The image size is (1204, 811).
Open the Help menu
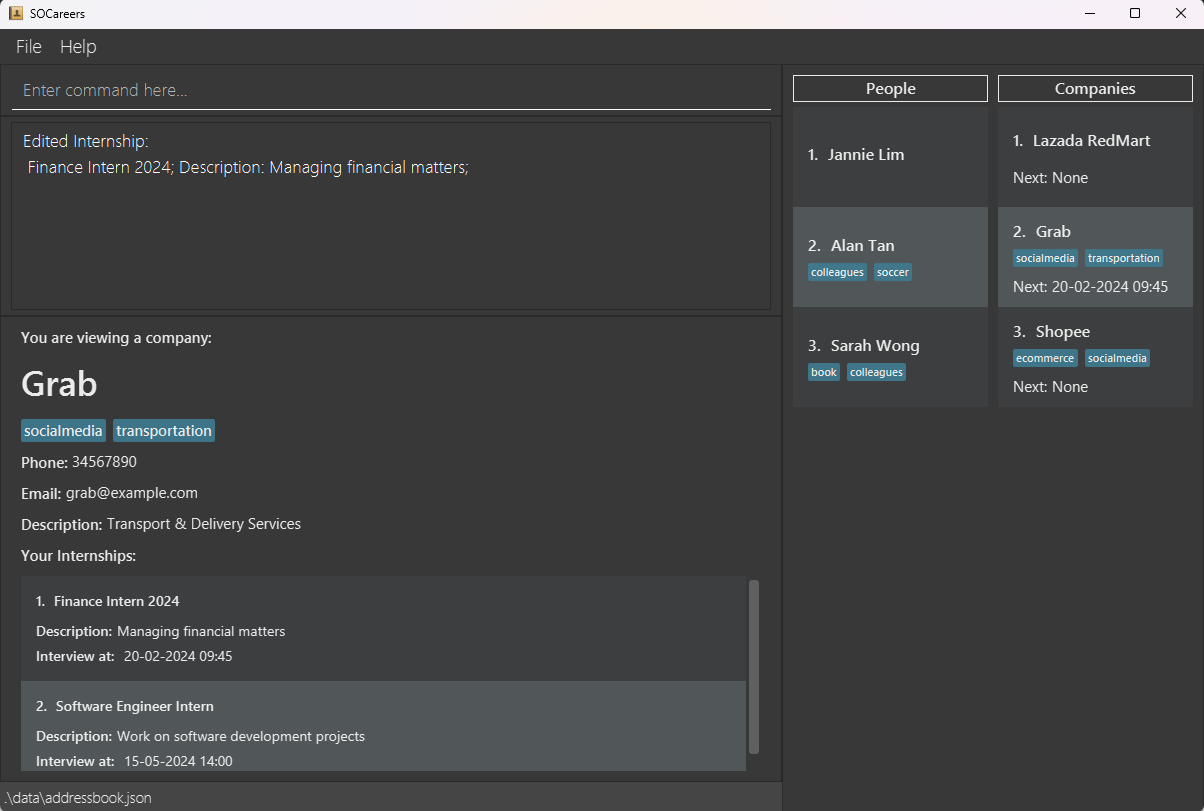[x=78, y=47]
